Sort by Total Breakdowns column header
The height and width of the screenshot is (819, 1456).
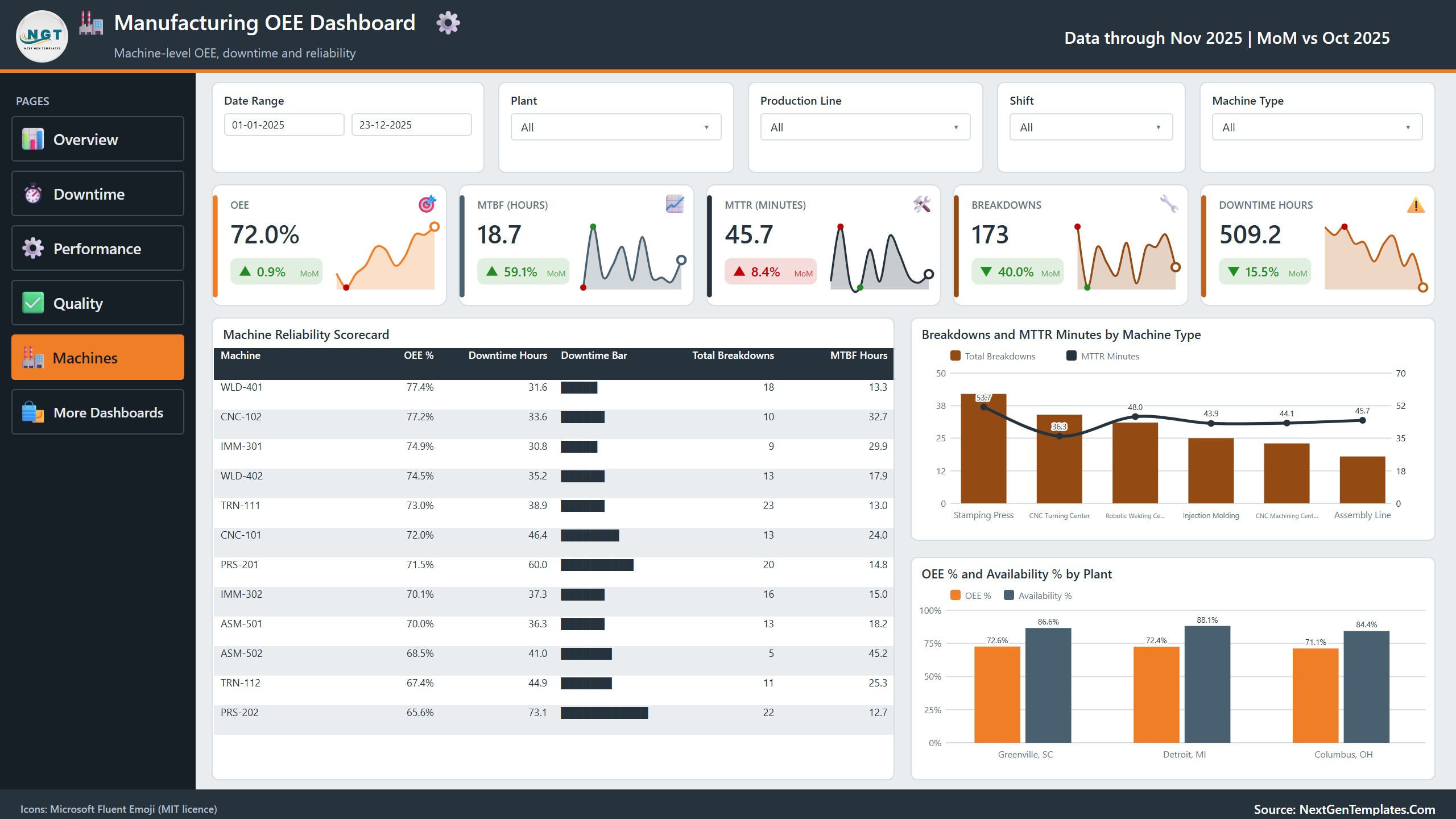point(733,355)
